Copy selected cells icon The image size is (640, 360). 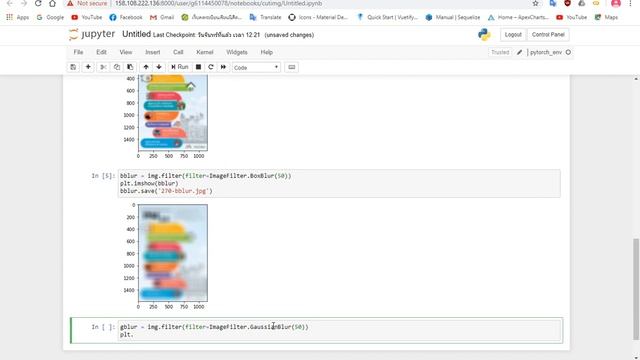tap(117, 67)
